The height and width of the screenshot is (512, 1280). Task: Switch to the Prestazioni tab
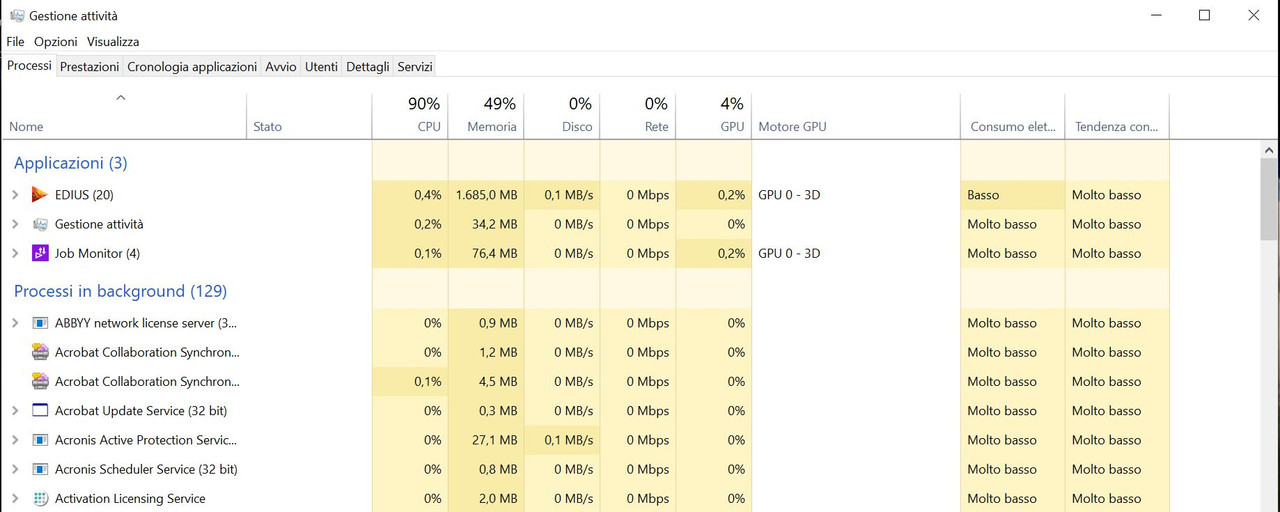tap(89, 67)
